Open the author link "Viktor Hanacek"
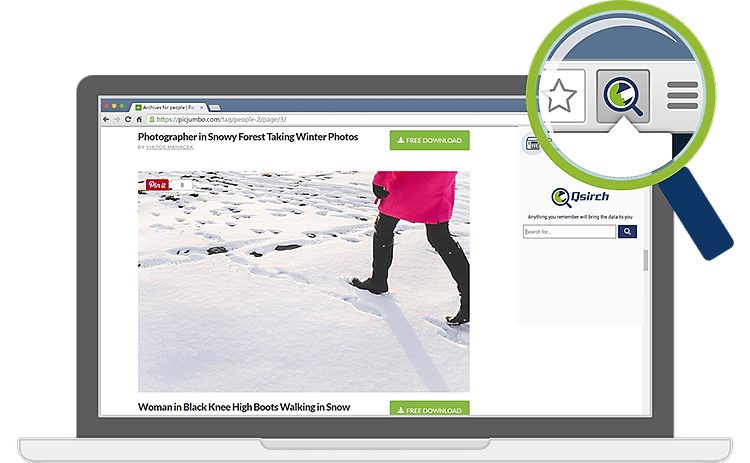The height and width of the screenshot is (463, 750). (x=169, y=147)
